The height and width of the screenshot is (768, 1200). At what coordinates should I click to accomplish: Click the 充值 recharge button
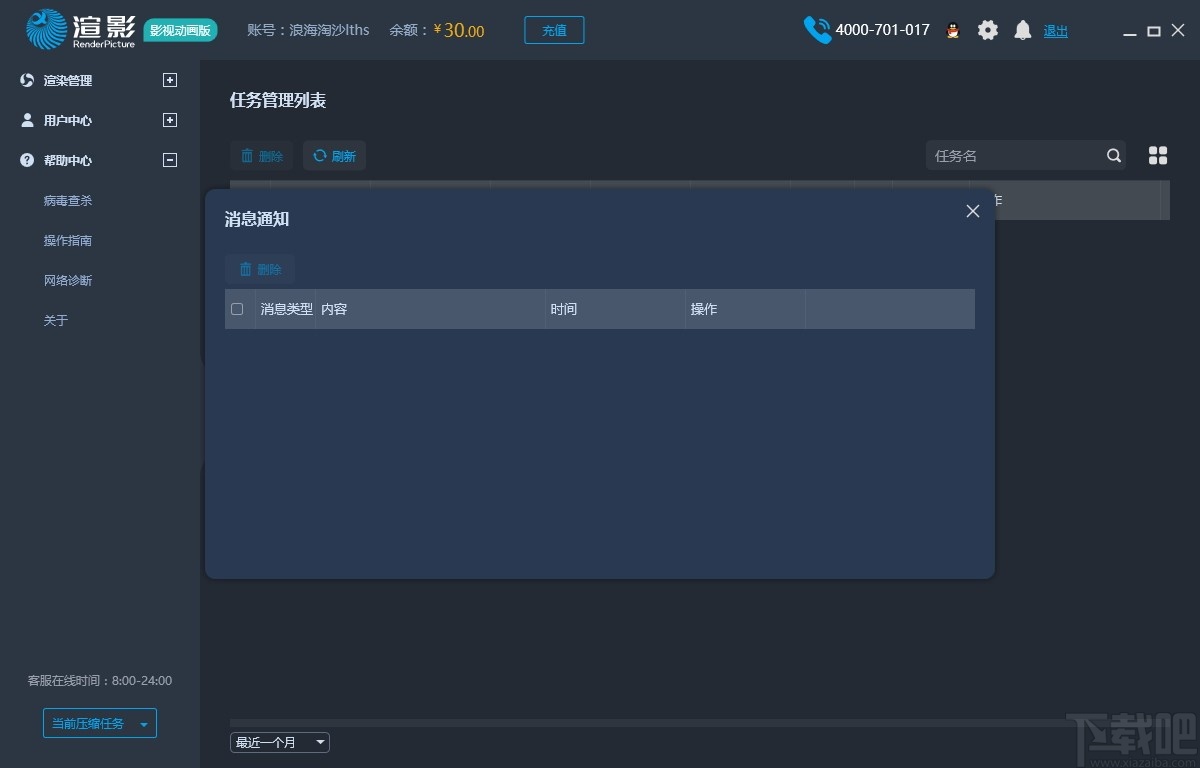(x=554, y=30)
